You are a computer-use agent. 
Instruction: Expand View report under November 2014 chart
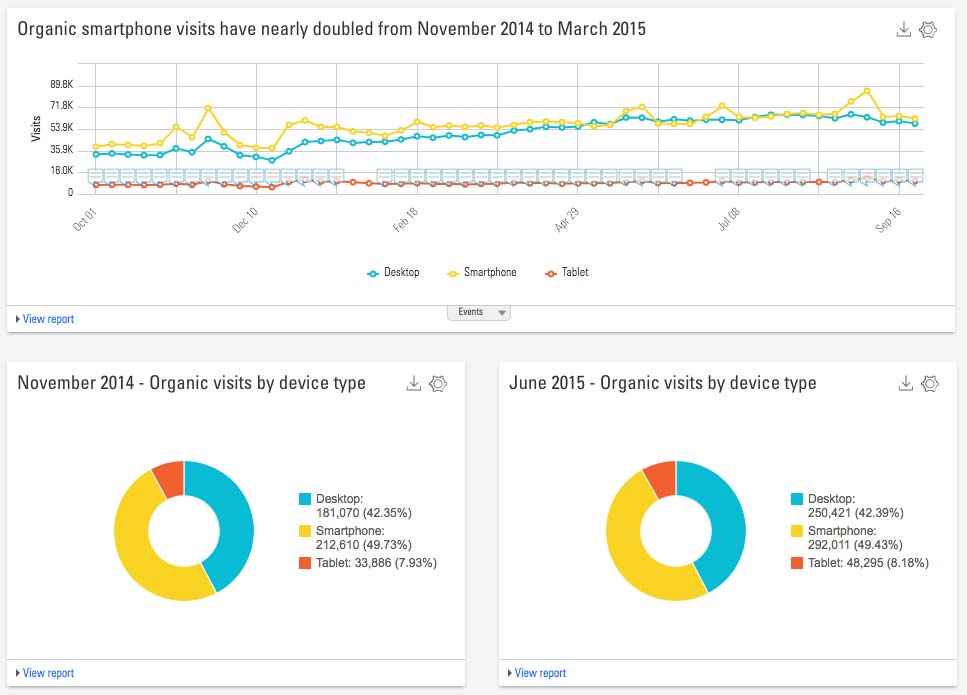pos(46,673)
